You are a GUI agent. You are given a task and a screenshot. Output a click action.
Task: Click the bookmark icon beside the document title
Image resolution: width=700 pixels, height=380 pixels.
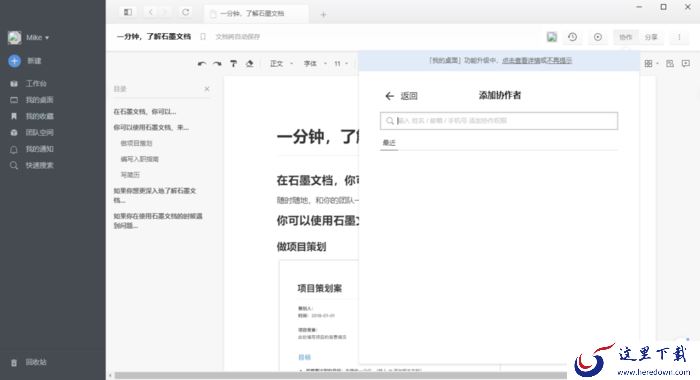click(x=203, y=37)
